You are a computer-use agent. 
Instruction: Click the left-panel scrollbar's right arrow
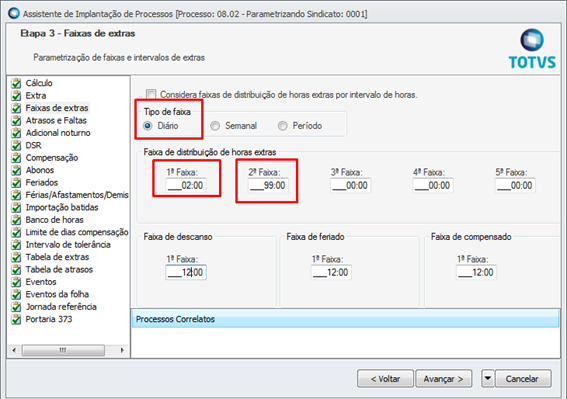122,350
